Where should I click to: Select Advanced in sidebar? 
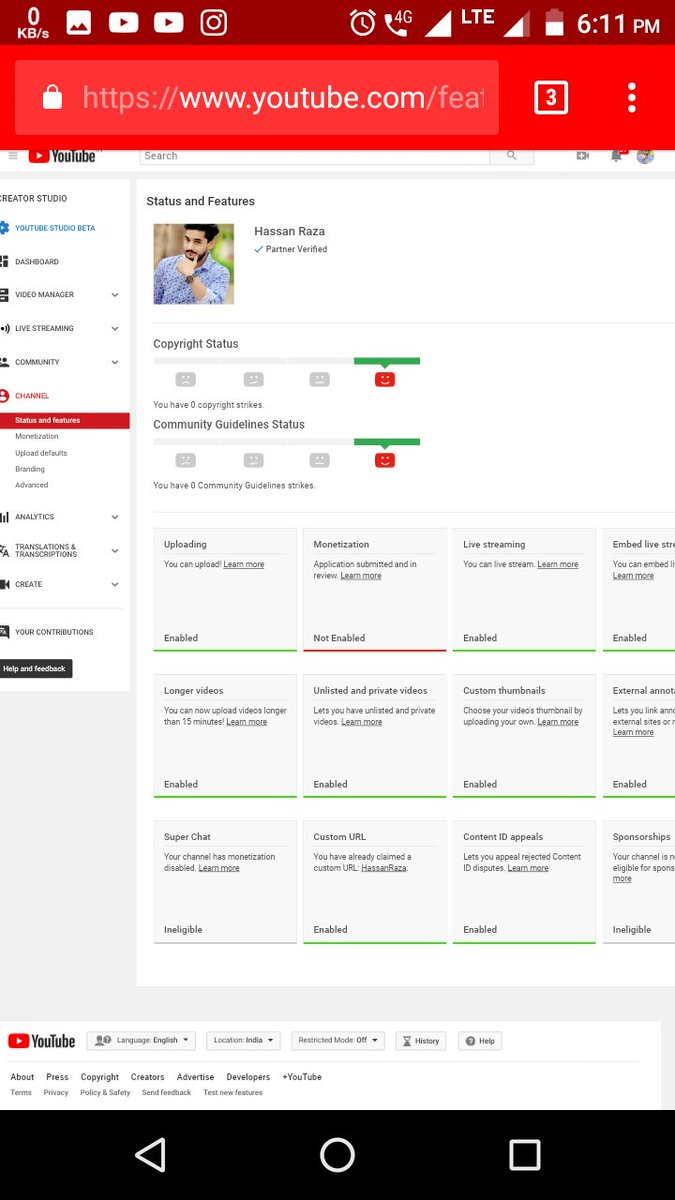pyautogui.click(x=32, y=485)
